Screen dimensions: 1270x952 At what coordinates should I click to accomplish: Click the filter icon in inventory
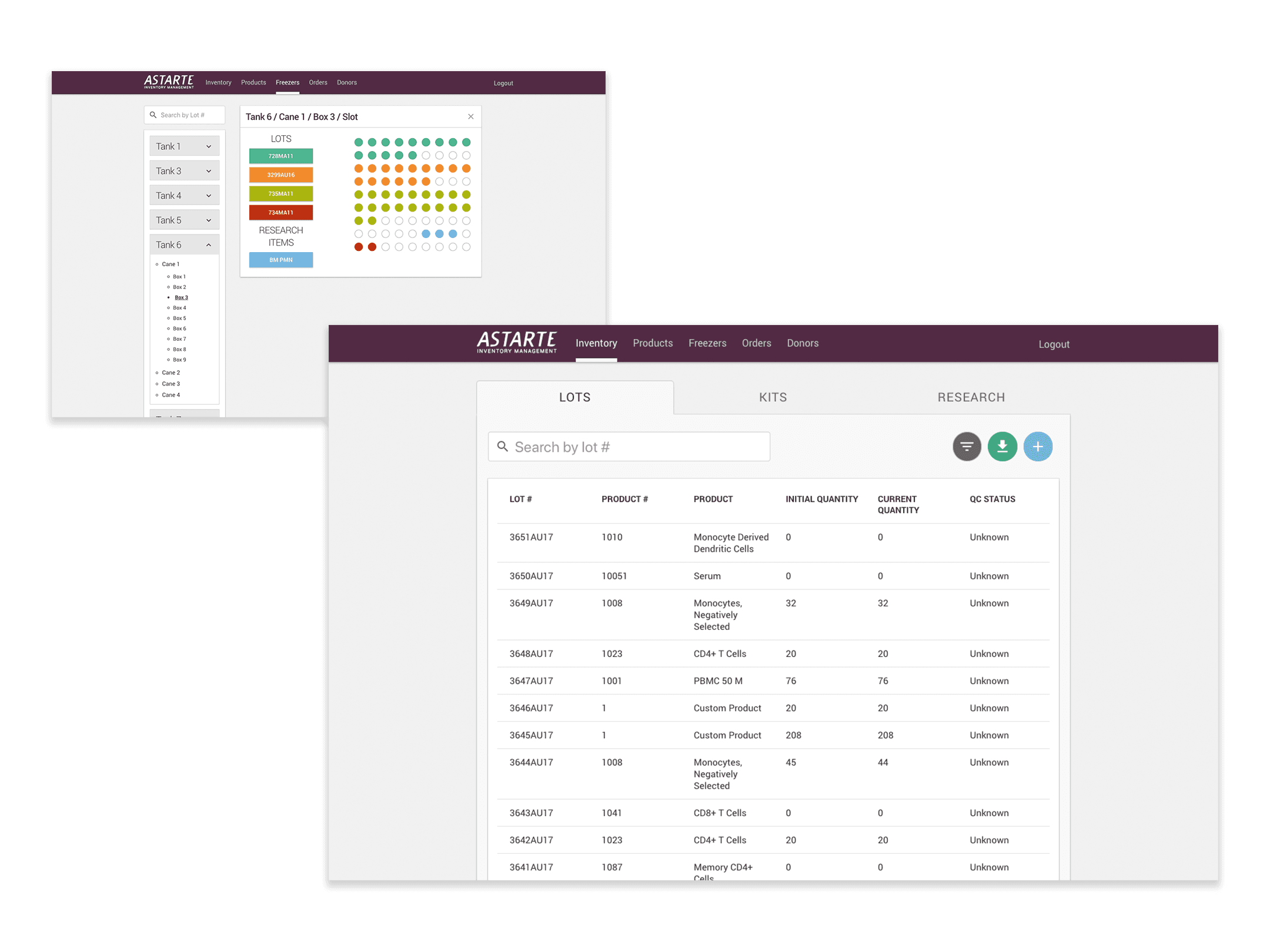tap(965, 447)
